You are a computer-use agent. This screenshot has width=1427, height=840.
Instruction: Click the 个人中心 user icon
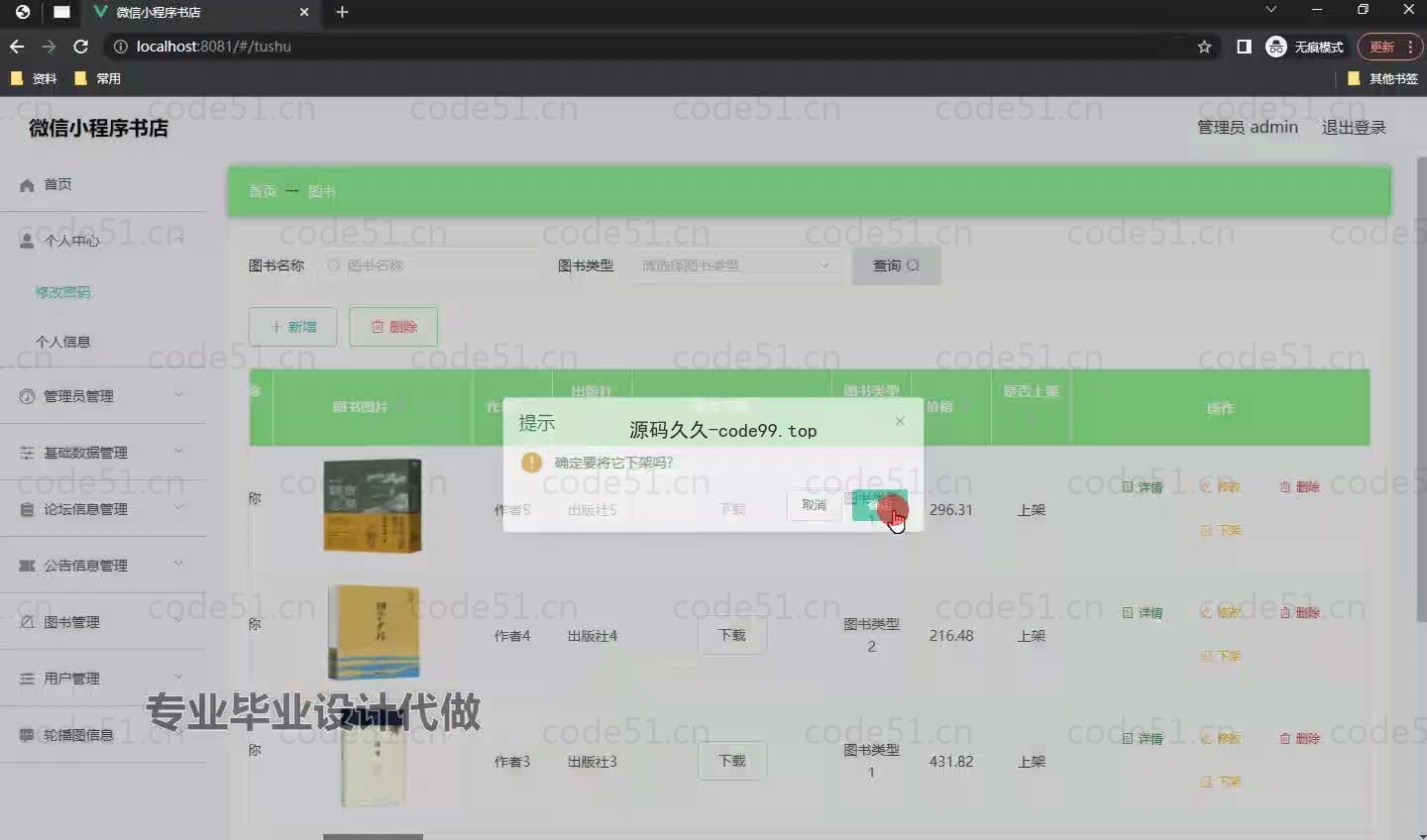[x=27, y=240]
